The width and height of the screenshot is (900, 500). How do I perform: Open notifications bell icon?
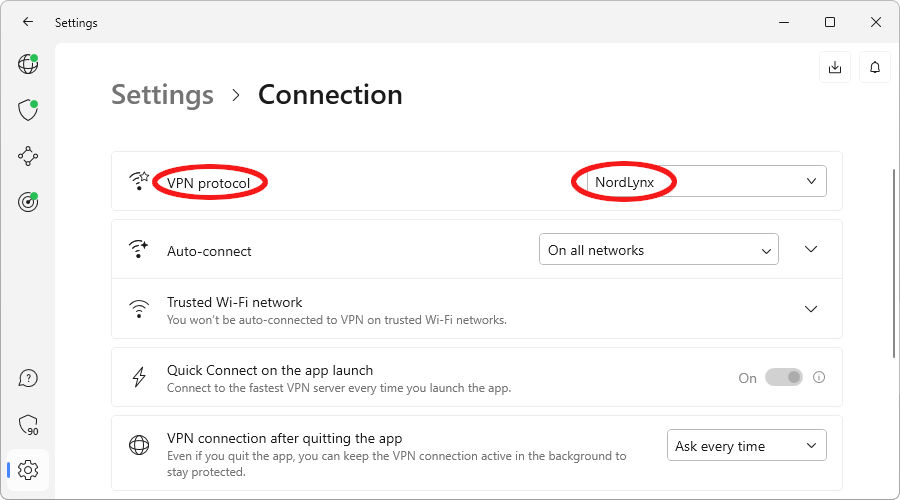click(x=875, y=68)
